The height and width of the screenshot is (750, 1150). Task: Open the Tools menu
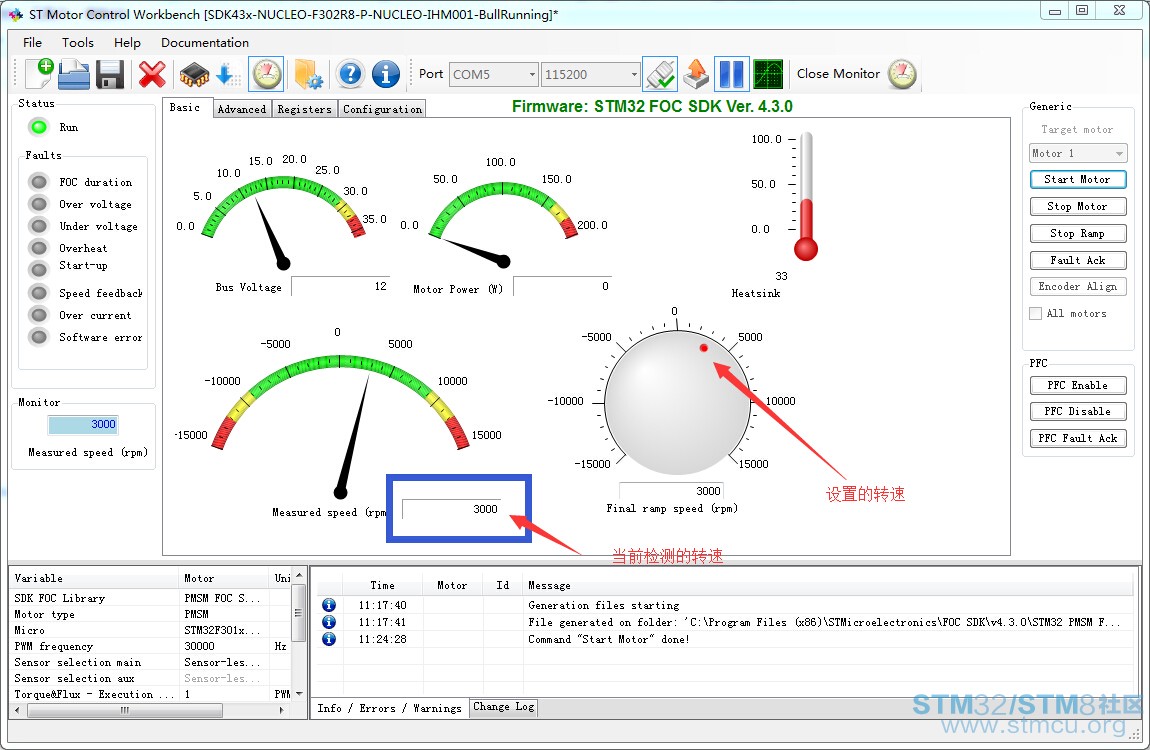[78, 43]
